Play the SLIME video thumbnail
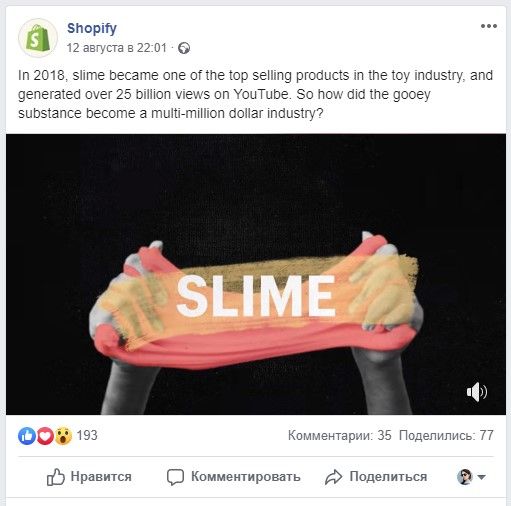The image size is (511, 506). point(256,274)
